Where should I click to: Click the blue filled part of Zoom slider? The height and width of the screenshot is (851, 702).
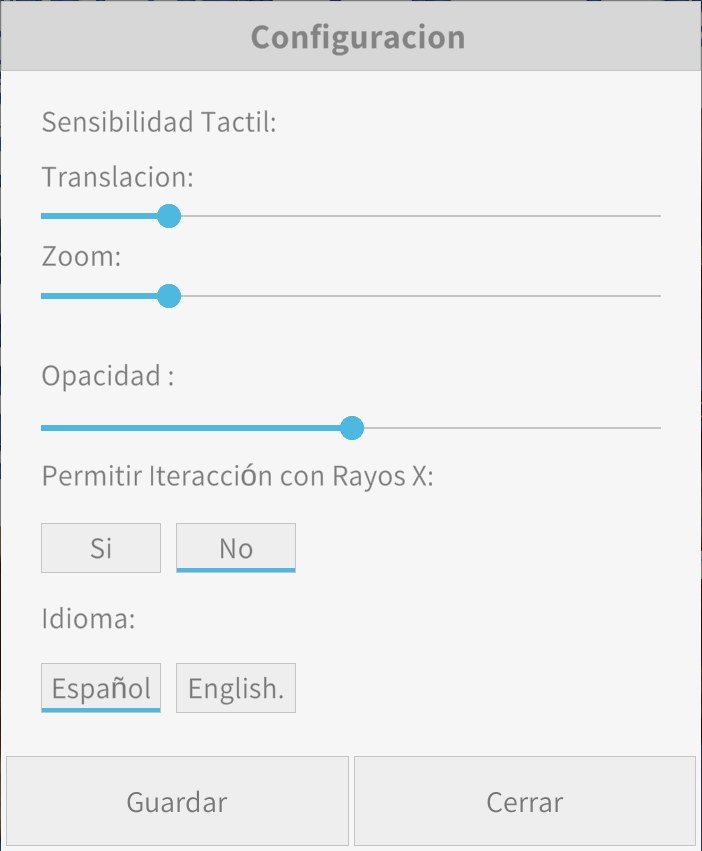tap(100, 296)
